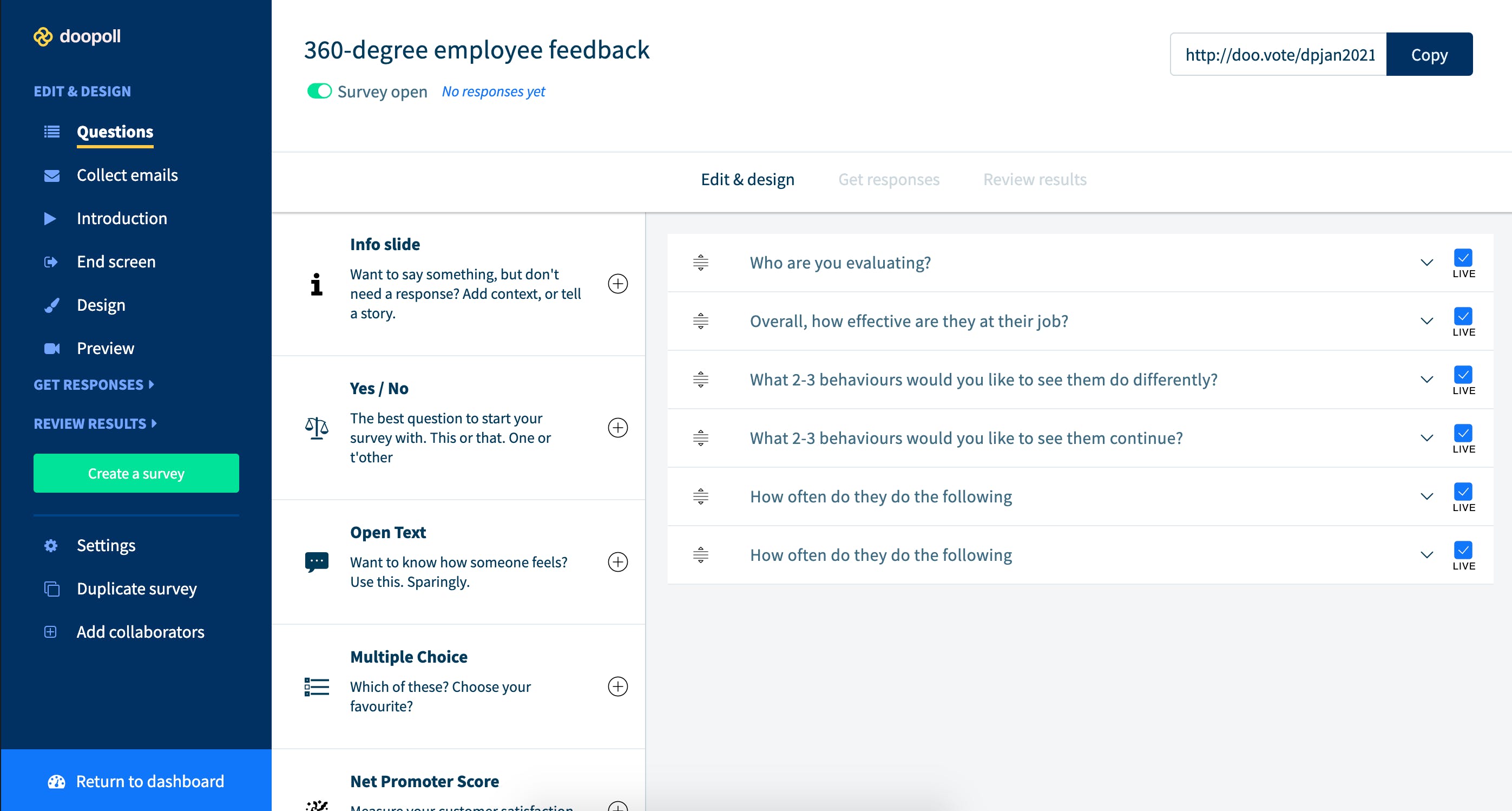Click the Create a survey button
Screen dimensions: 1512x811
click(x=136, y=473)
